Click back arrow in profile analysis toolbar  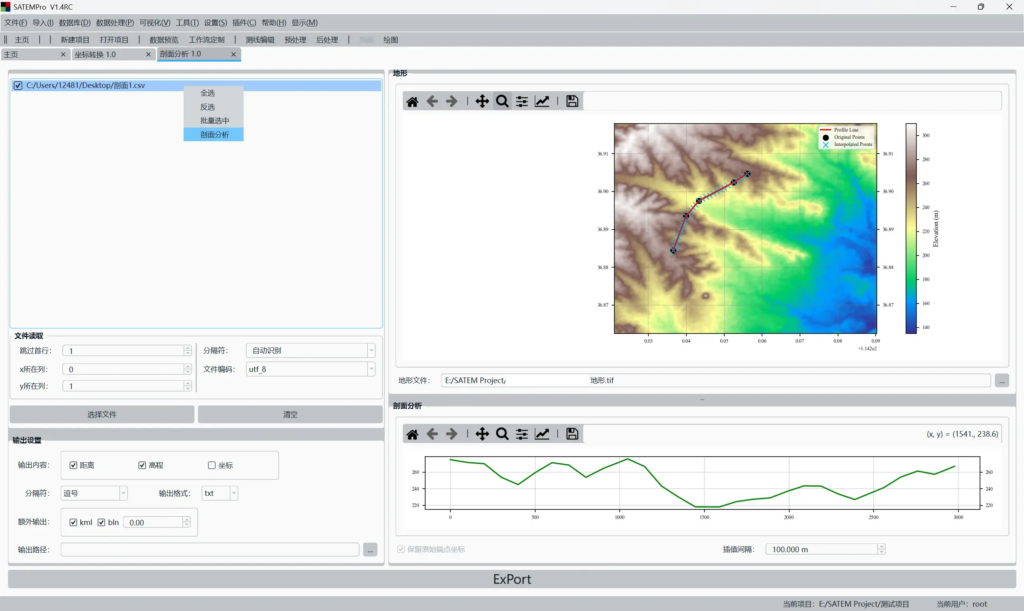point(432,434)
